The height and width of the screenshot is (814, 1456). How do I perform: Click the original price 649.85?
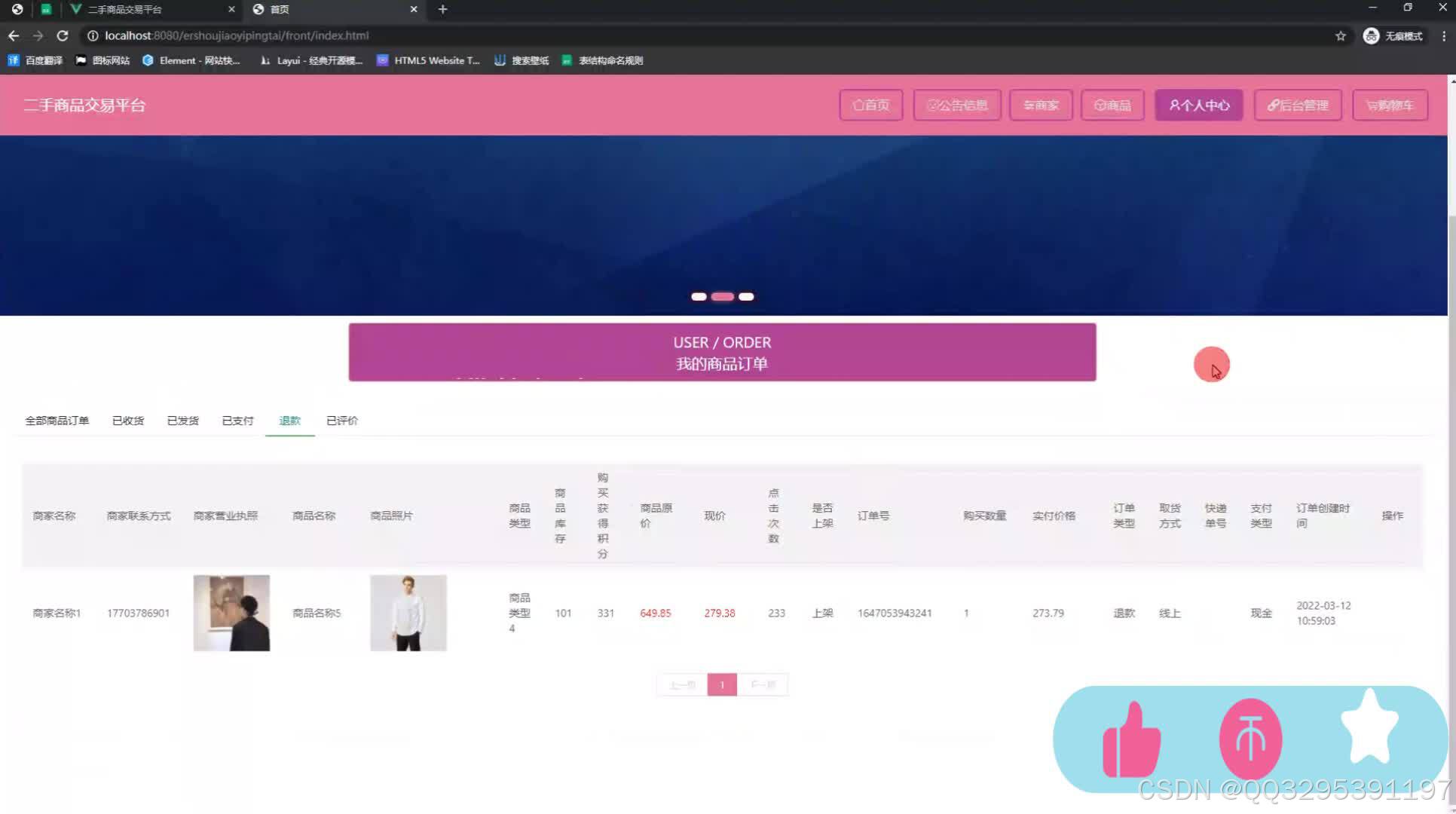(655, 614)
